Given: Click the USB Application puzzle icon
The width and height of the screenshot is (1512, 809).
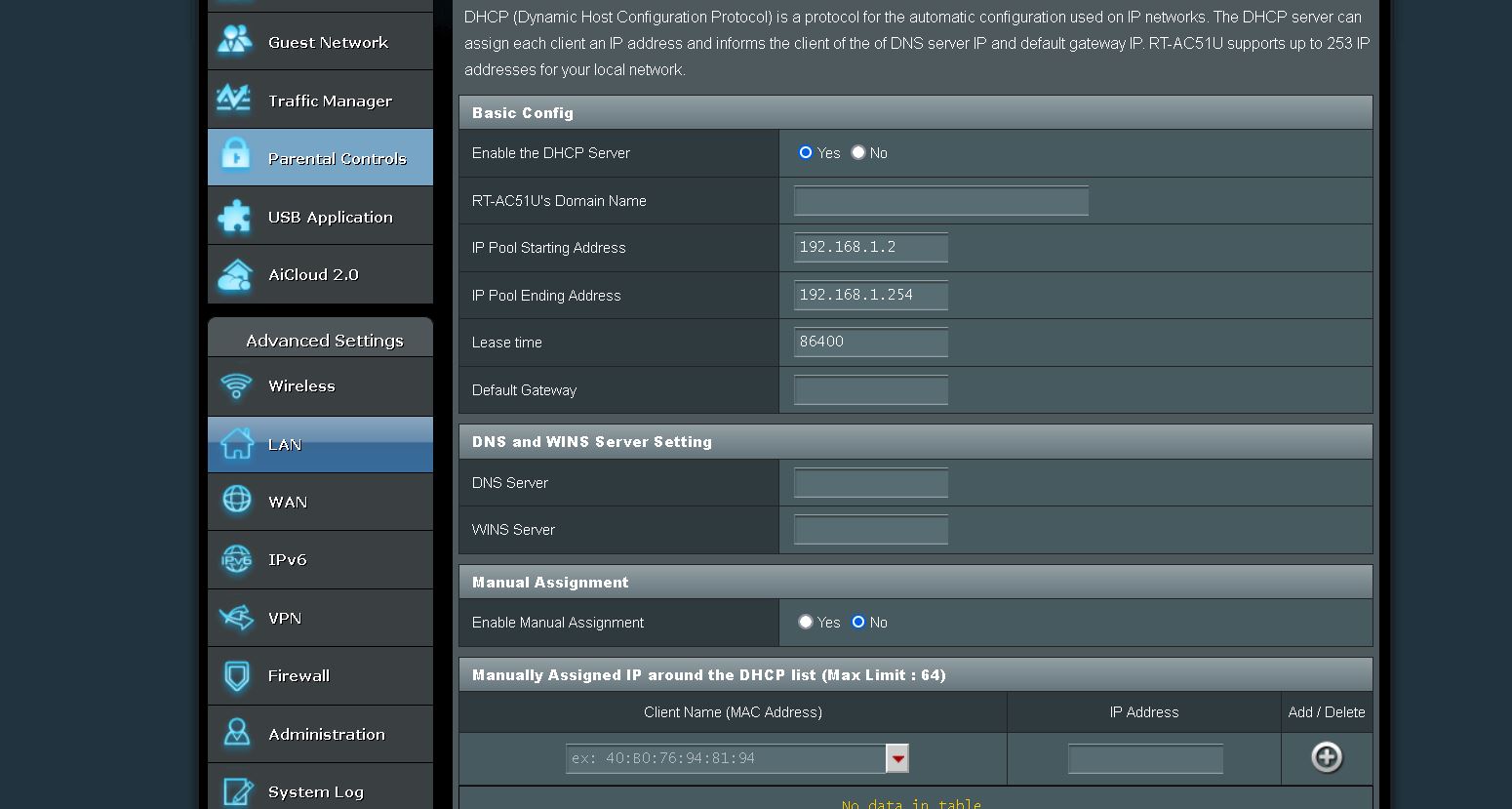Looking at the screenshot, I should tap(235, 216).
